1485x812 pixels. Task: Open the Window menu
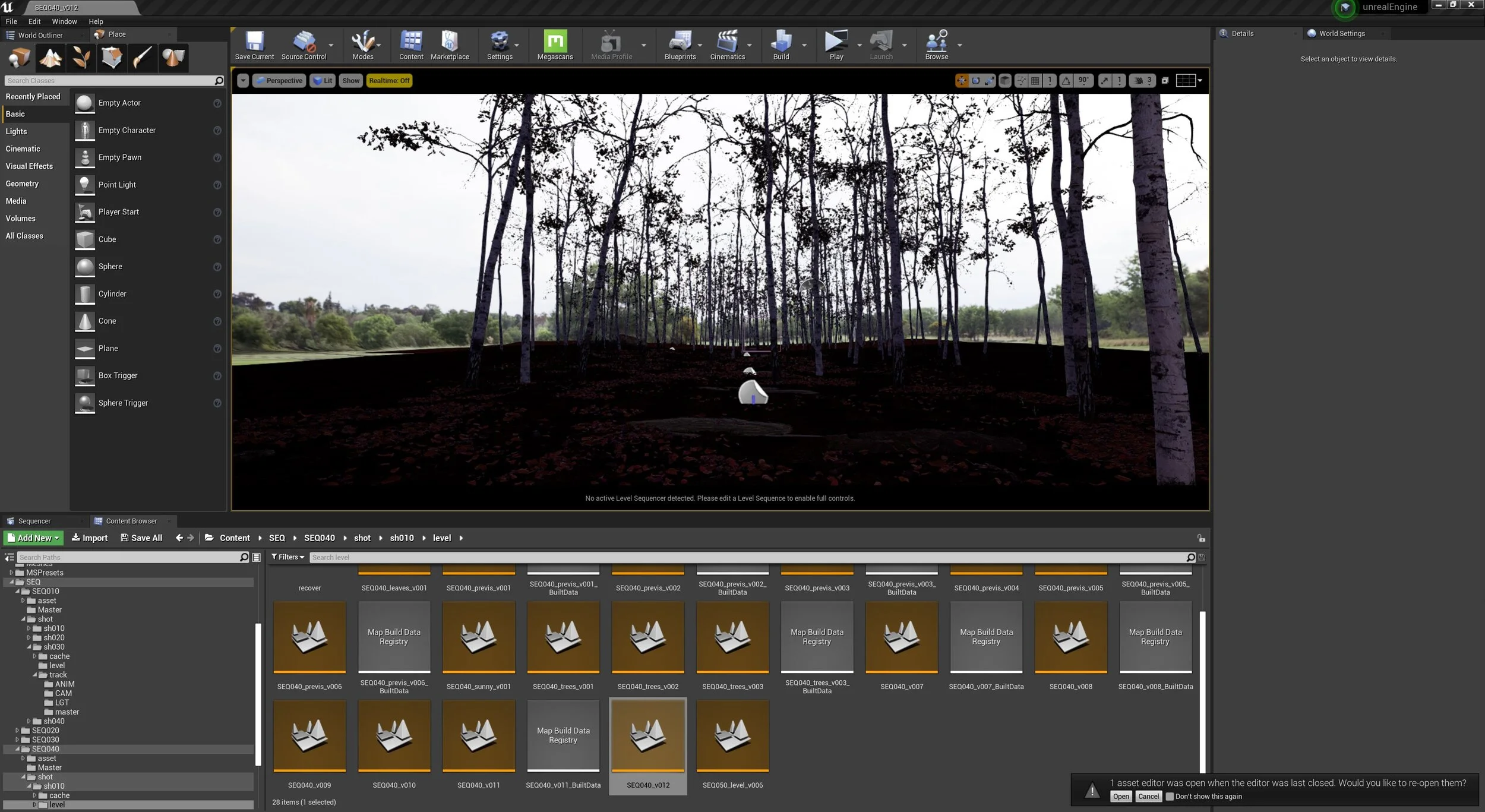click(x=64, y=21)
